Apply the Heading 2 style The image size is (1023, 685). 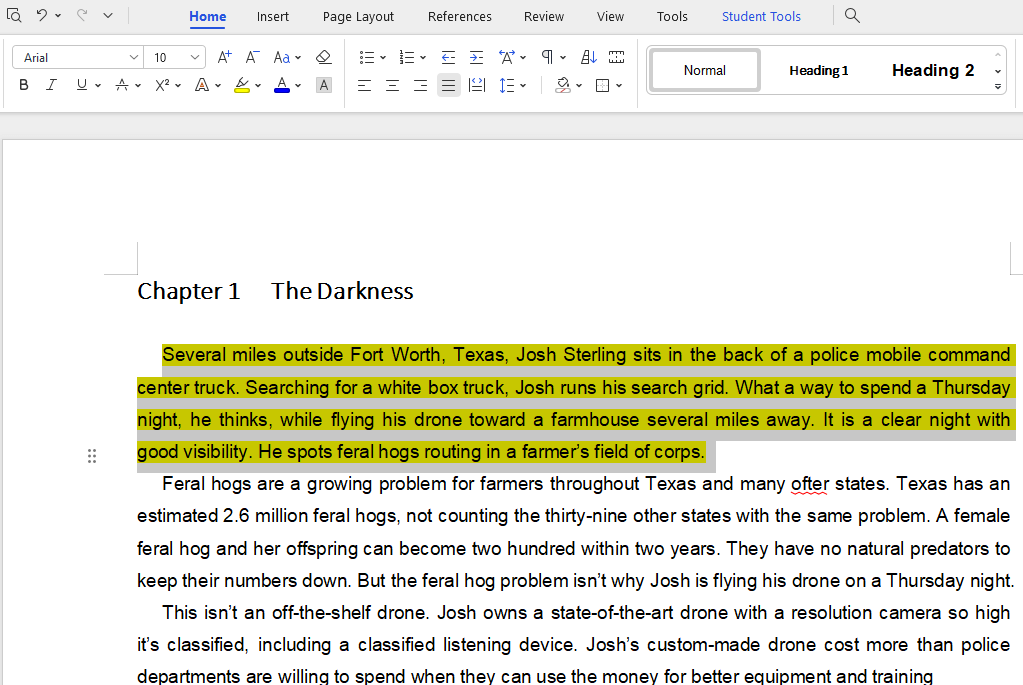click(x=932, y=71)
